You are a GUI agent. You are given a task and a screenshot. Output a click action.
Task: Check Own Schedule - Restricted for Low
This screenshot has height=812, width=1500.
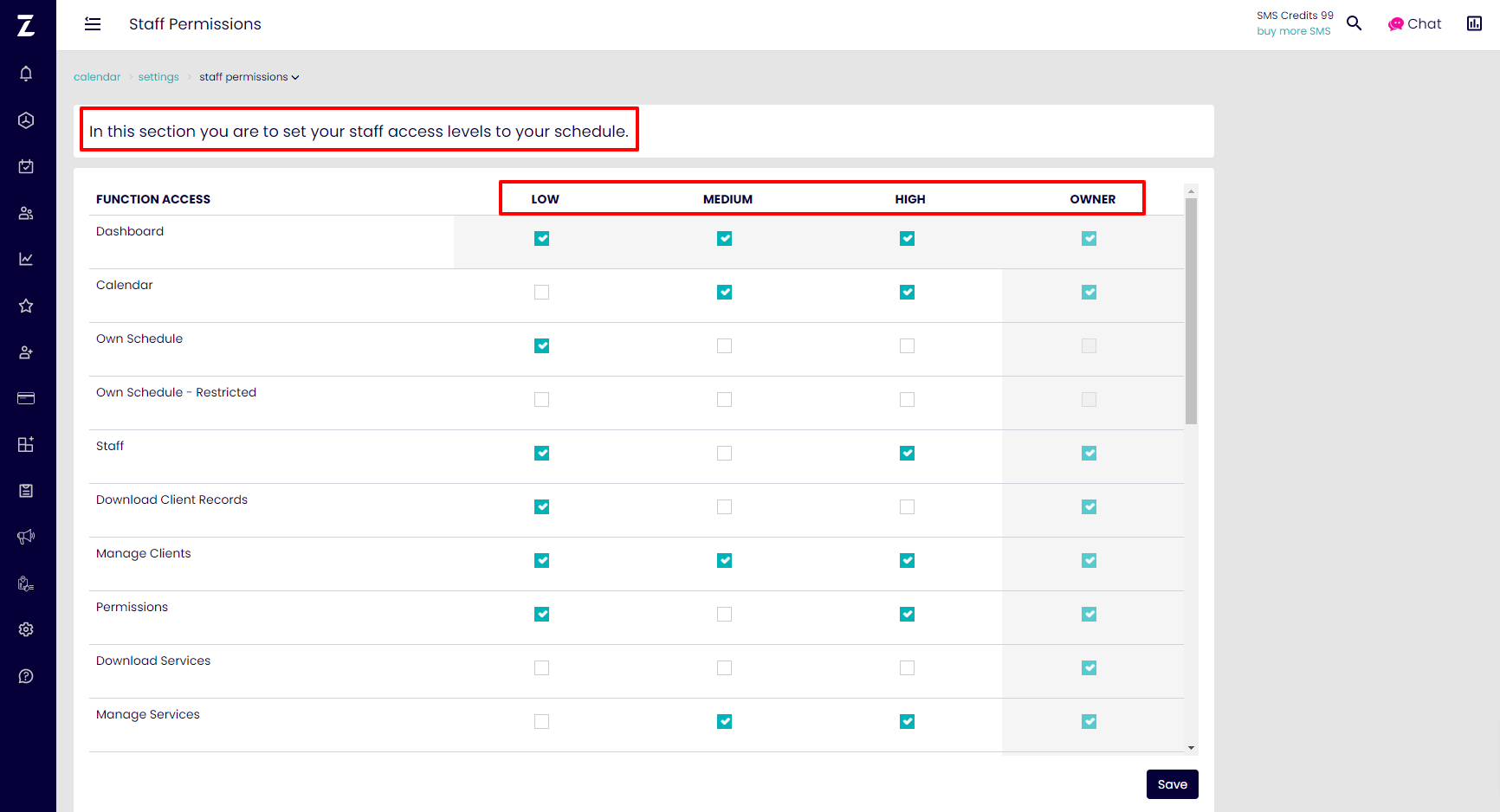point(541,400)
